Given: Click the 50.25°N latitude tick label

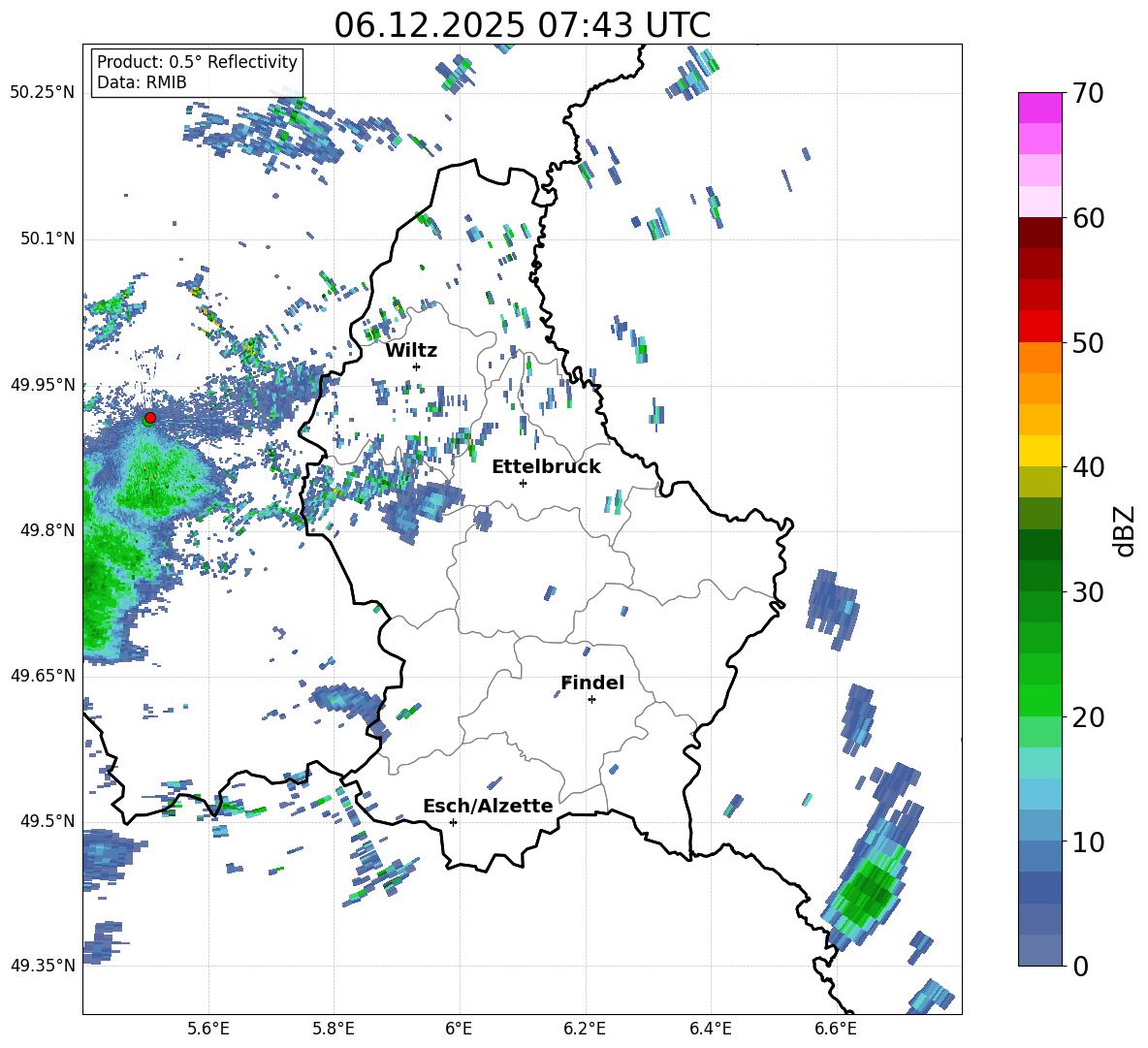Looking at the screenshot, I should tap(43, 93).
